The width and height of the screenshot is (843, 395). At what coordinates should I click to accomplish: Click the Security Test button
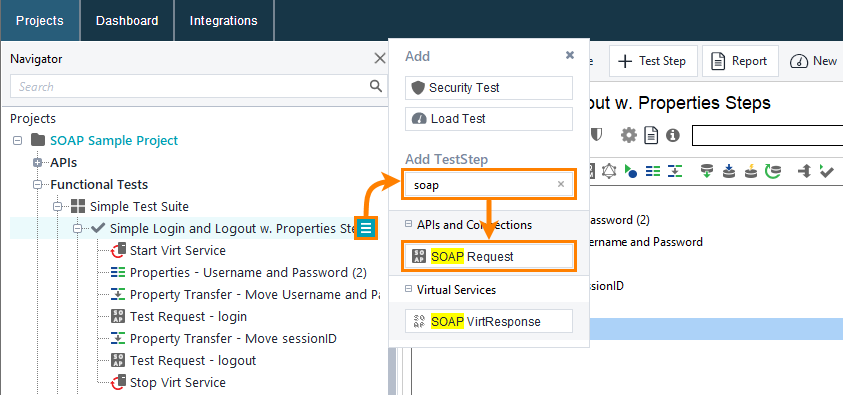(489, 88)
